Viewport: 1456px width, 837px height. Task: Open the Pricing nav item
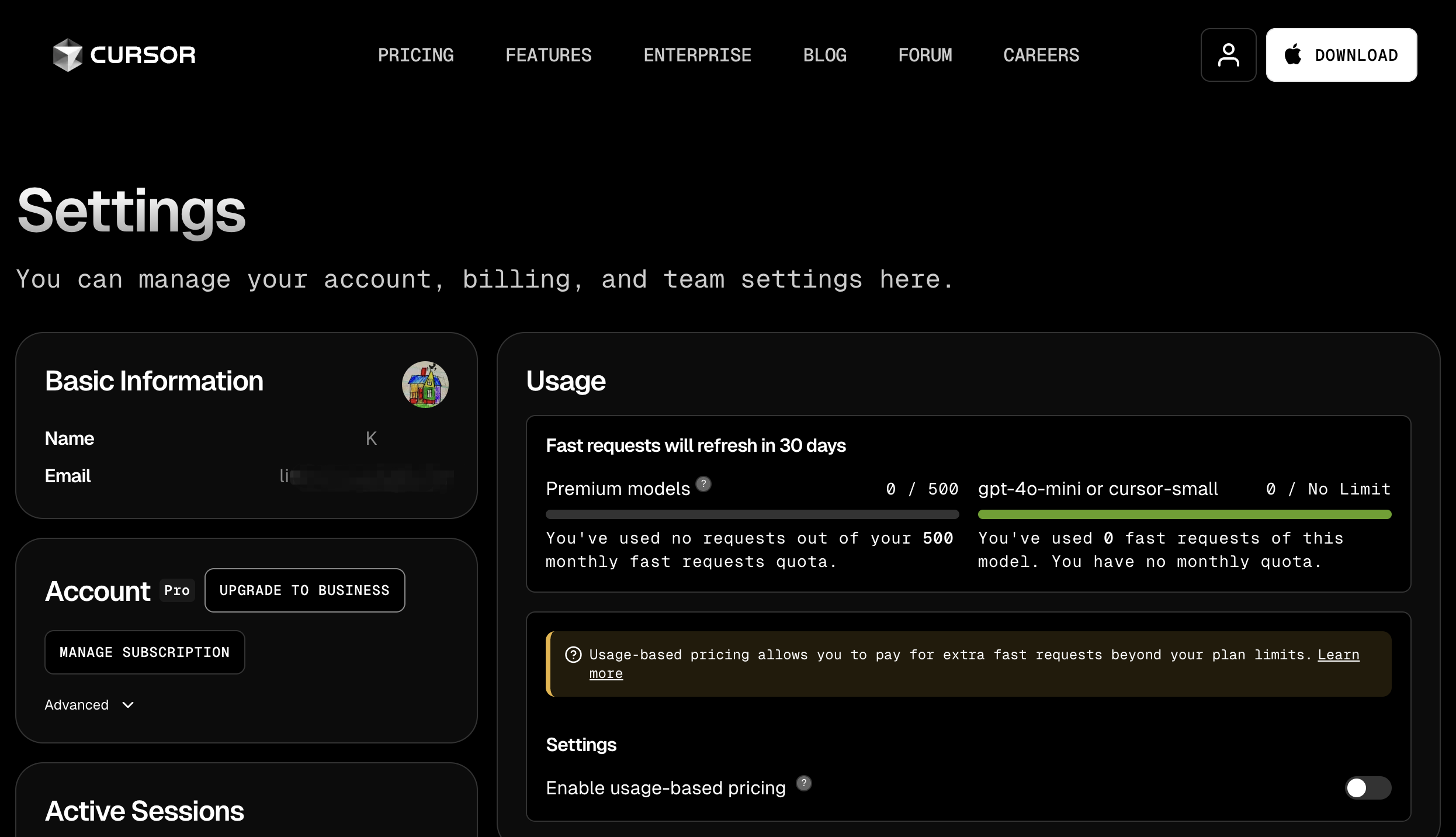coord(415,55)
